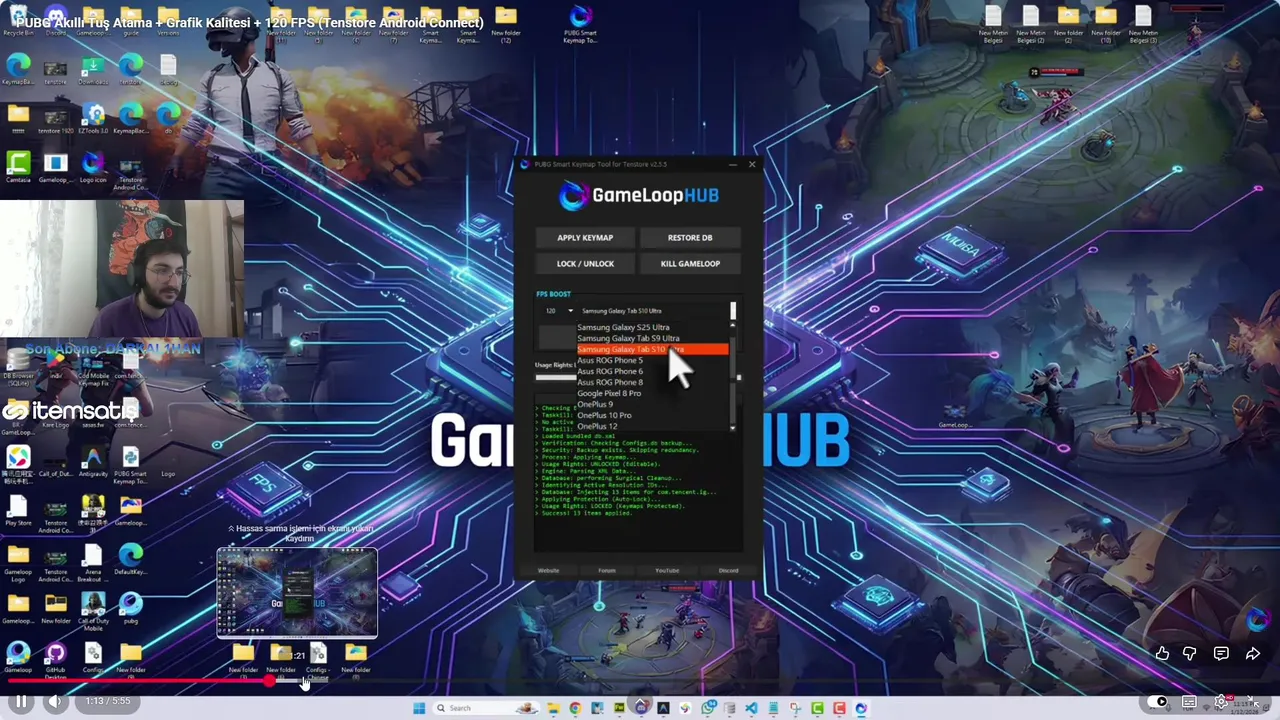Like the video with thumbs up
The image size is (1280, 720).
point(1162,654)
